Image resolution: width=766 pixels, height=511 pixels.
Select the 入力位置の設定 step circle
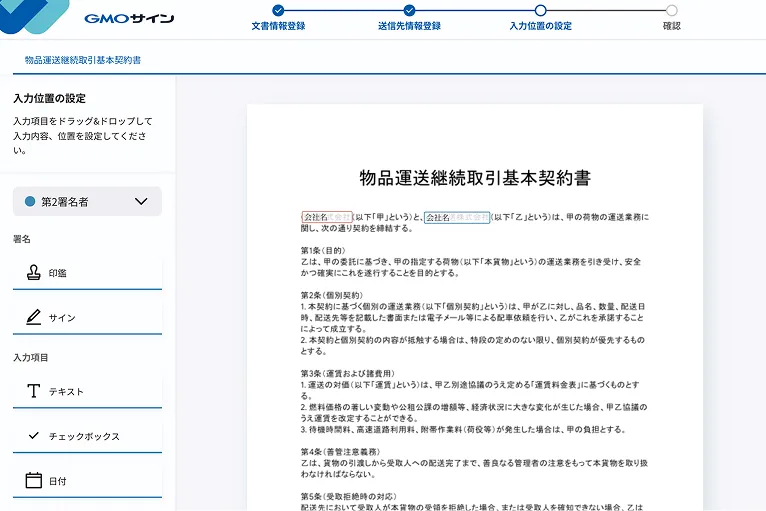(x=540, y=10)
